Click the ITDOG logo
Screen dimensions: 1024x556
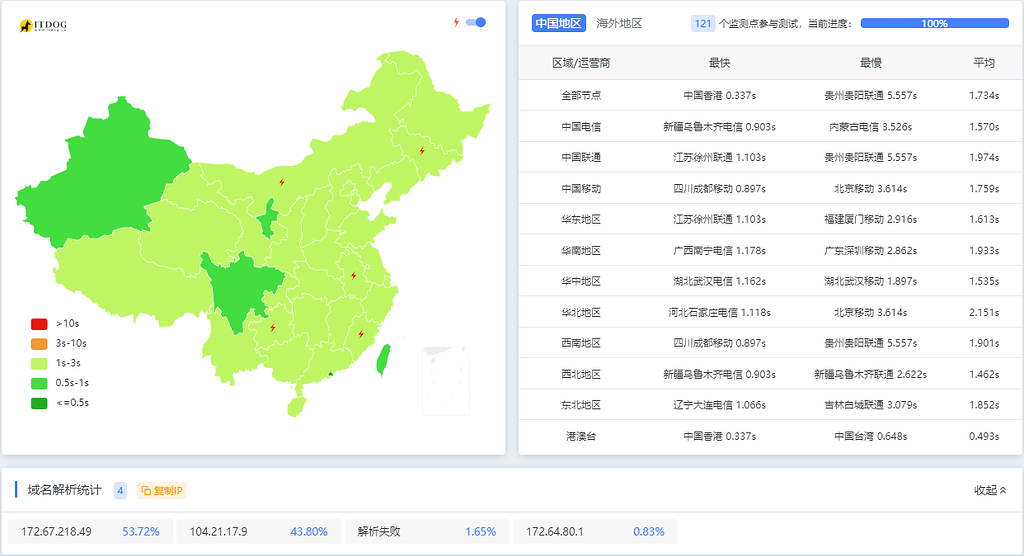43,25
